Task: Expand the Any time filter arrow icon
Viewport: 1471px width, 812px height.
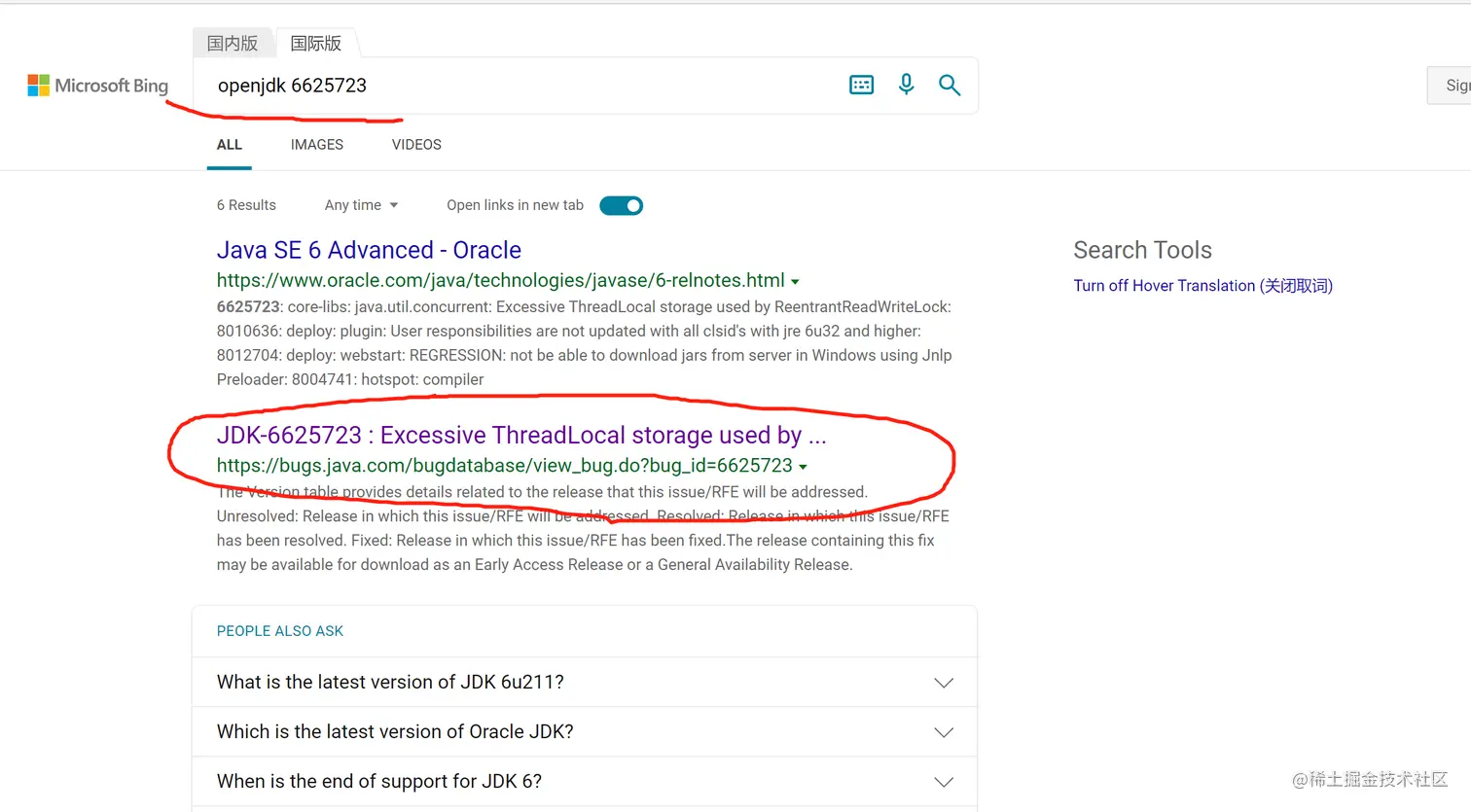Action: click(393, 205)
